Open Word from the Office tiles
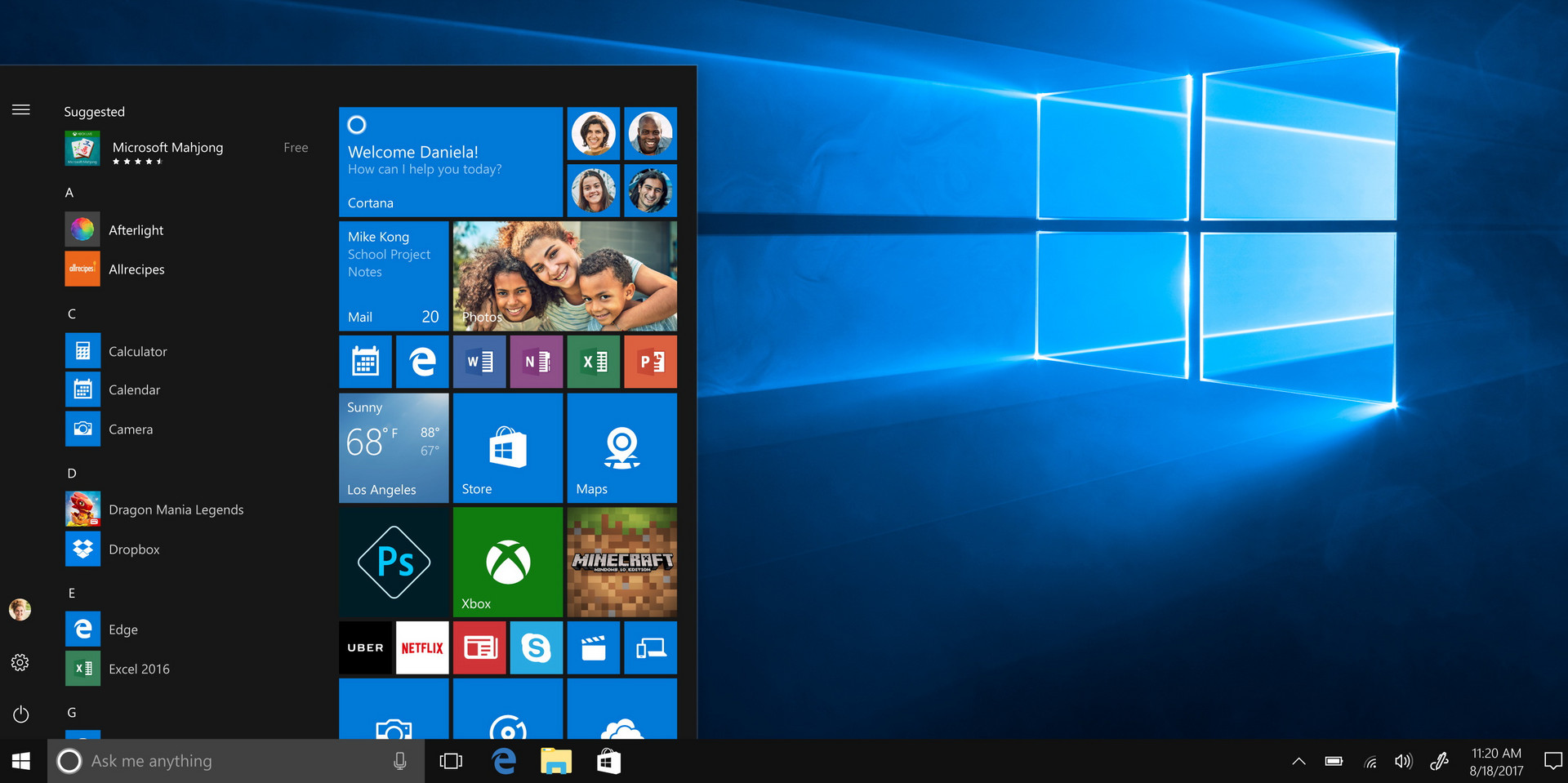1568x783 pixels. tap(479, 362)
